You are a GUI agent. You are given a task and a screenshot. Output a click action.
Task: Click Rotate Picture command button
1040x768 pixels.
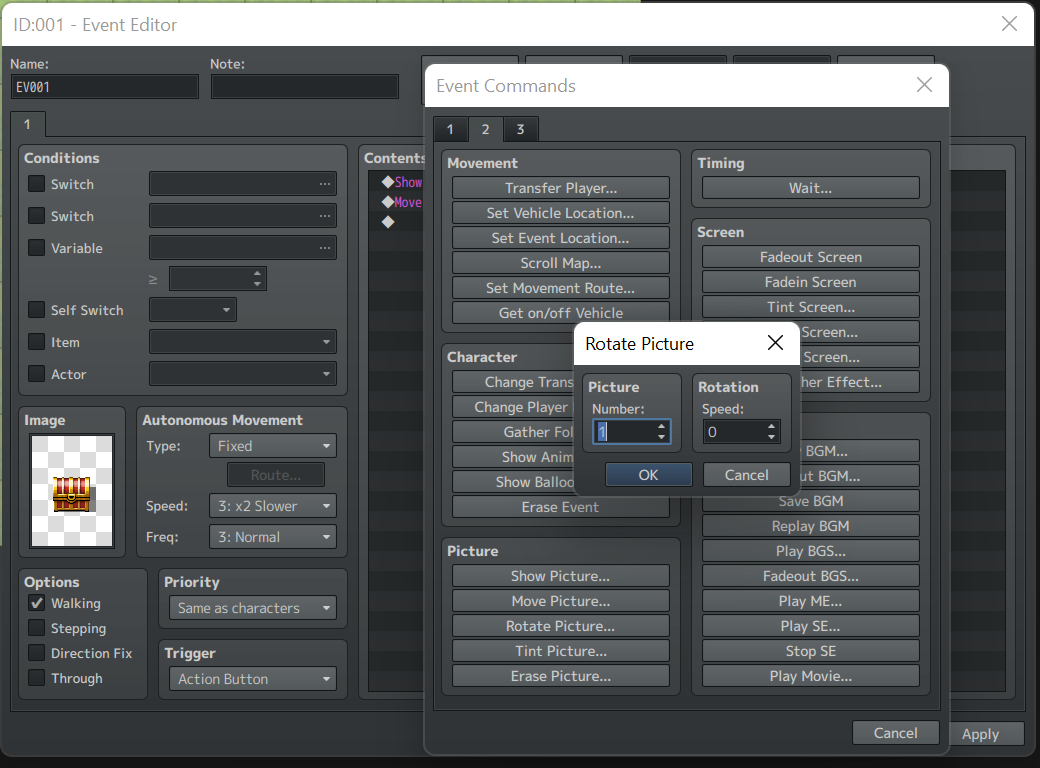click(560, 626)
